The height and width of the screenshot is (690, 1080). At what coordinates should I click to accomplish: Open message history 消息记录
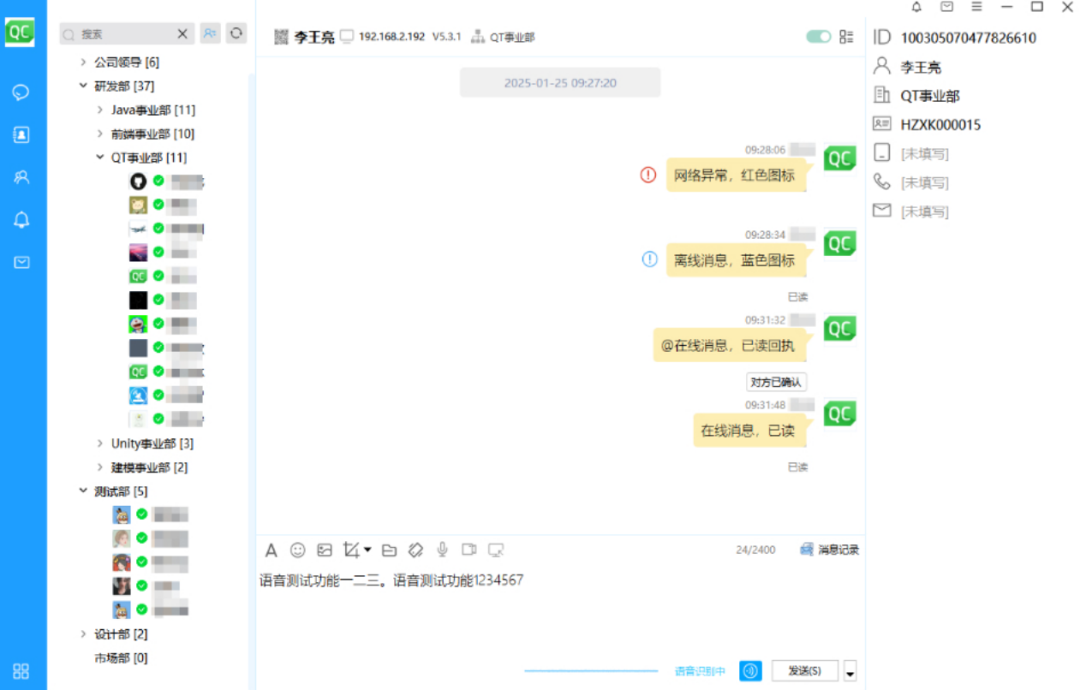click(830, 550)
